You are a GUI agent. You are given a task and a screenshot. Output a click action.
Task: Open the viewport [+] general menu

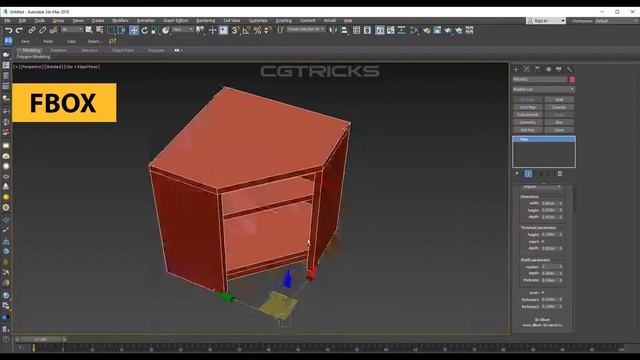(16, 67)
